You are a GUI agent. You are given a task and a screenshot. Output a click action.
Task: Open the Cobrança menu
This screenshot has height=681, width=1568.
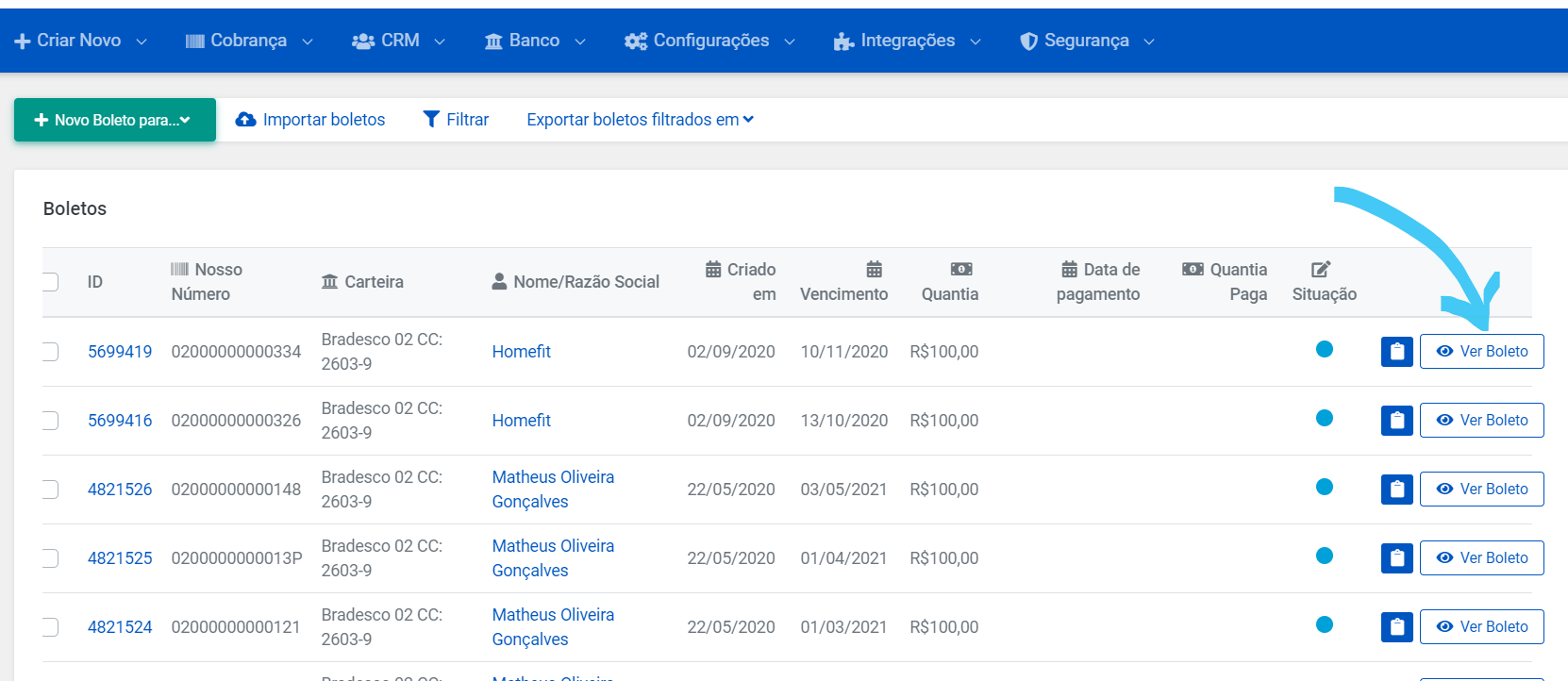pos(250,41)
